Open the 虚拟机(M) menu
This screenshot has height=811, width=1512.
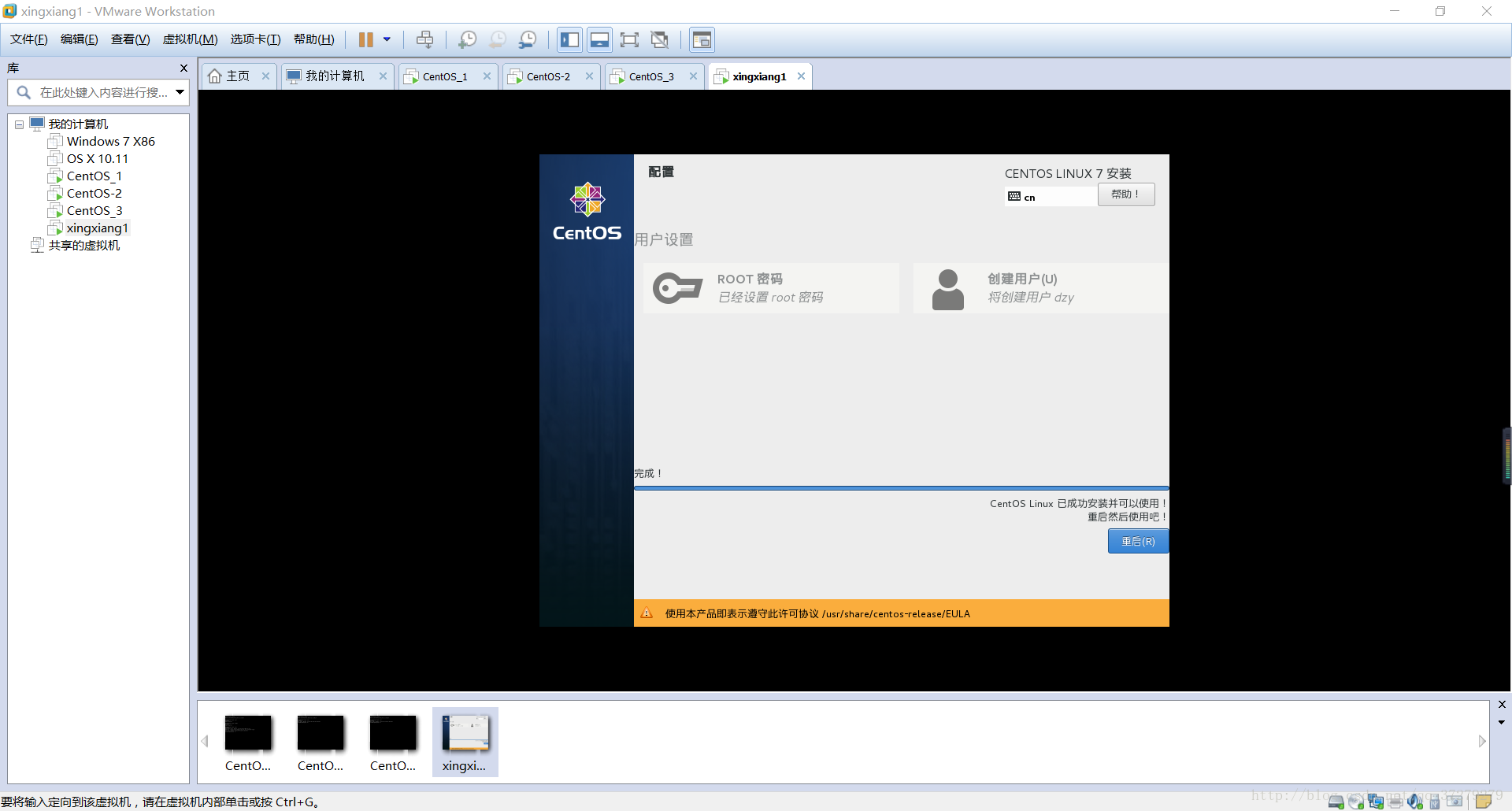[190, 39]
